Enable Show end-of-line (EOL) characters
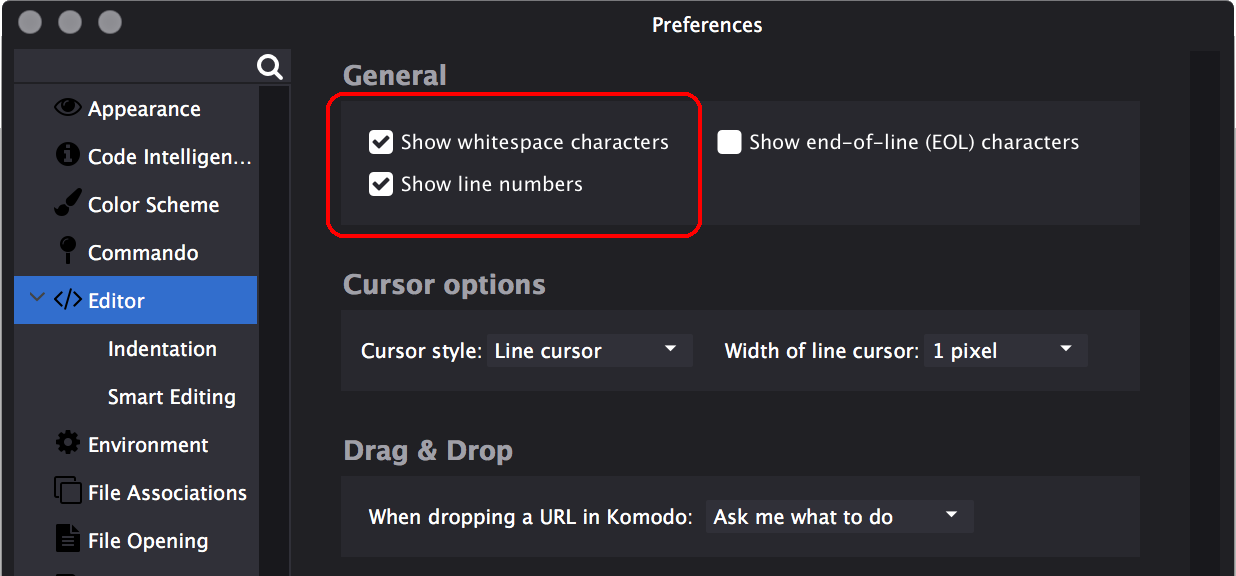The width and height of the screenshot is (1236, 576). pos(729,142)
